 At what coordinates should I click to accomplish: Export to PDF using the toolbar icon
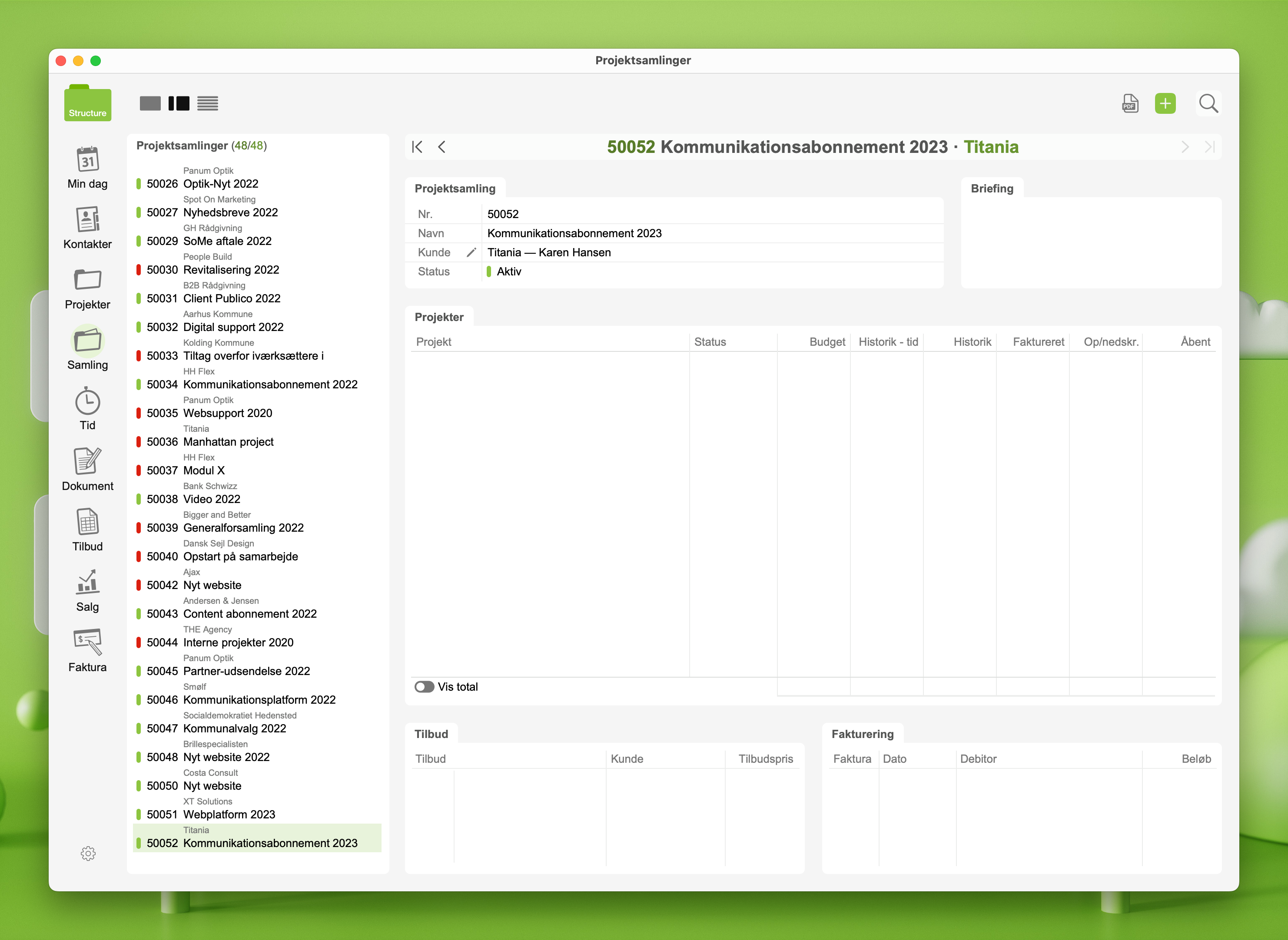pyautogui.click(x=1130, y=103)
